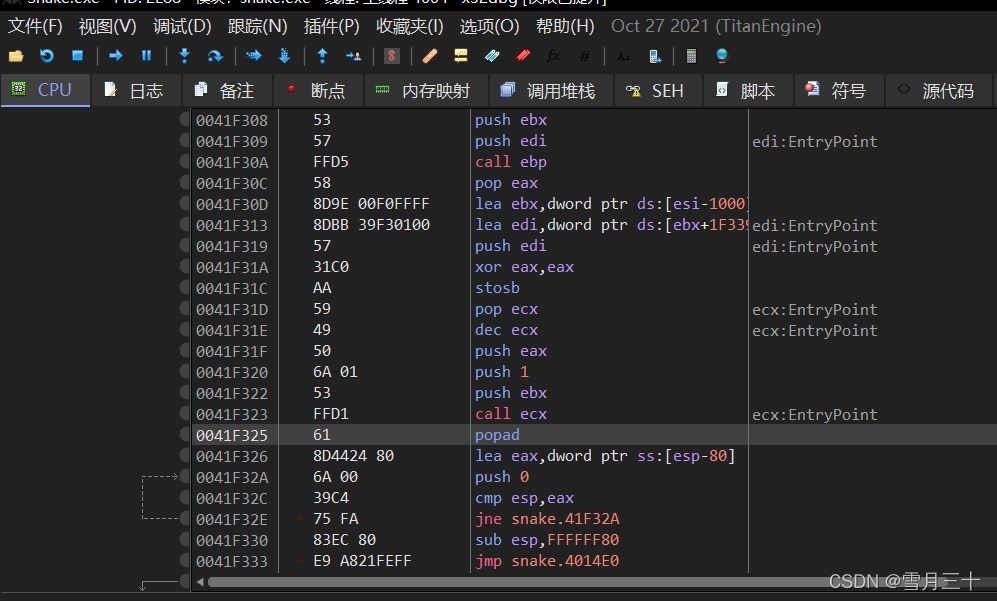This screenshot has width=997, height=601.
Task: Open the 选项(O) menu
Action: click(x=490, y=26)
